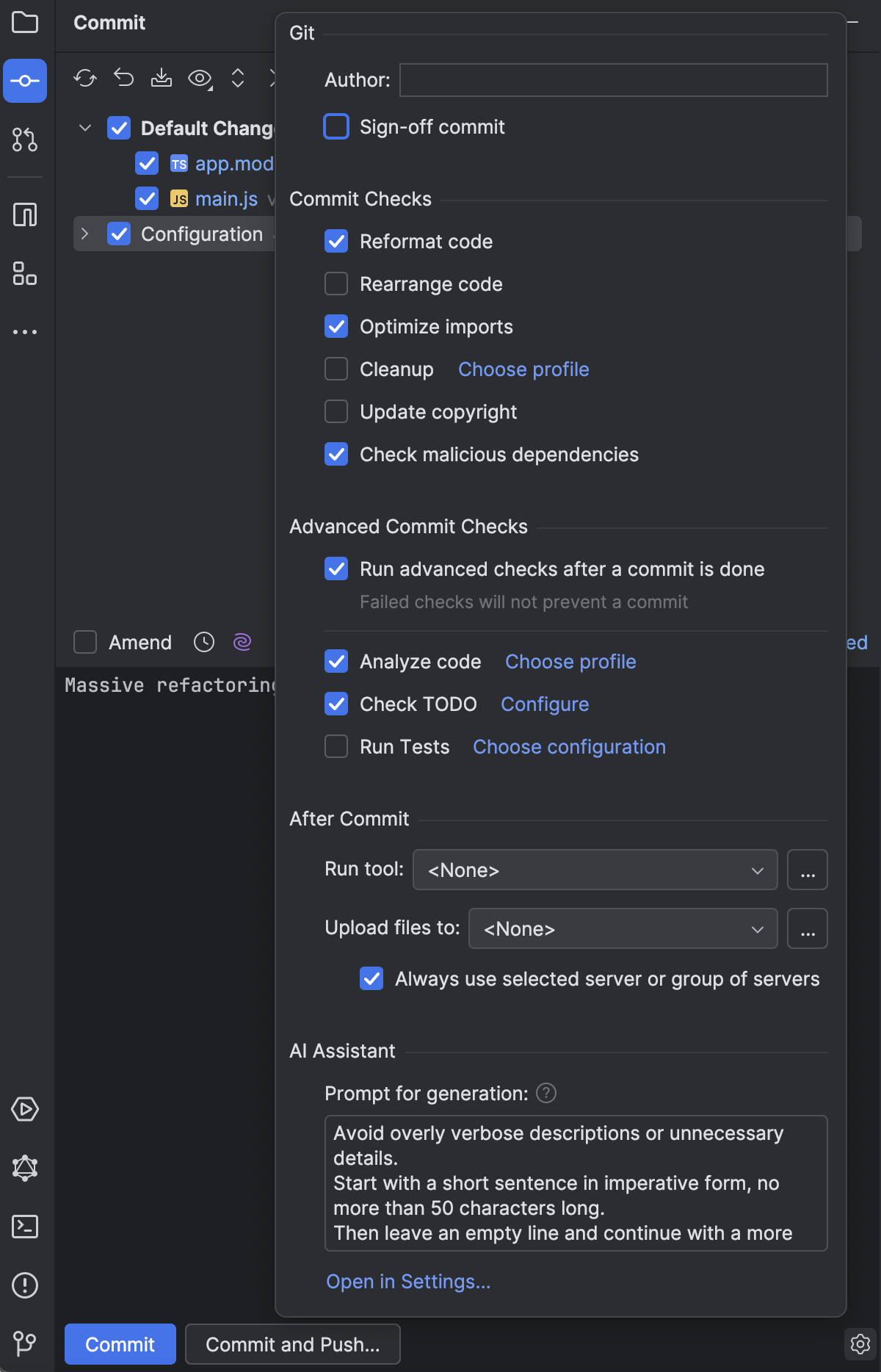Generate commit message with AI Assistant icon
Viewport: 881px width, 1372px height.
tap(242, 643)
